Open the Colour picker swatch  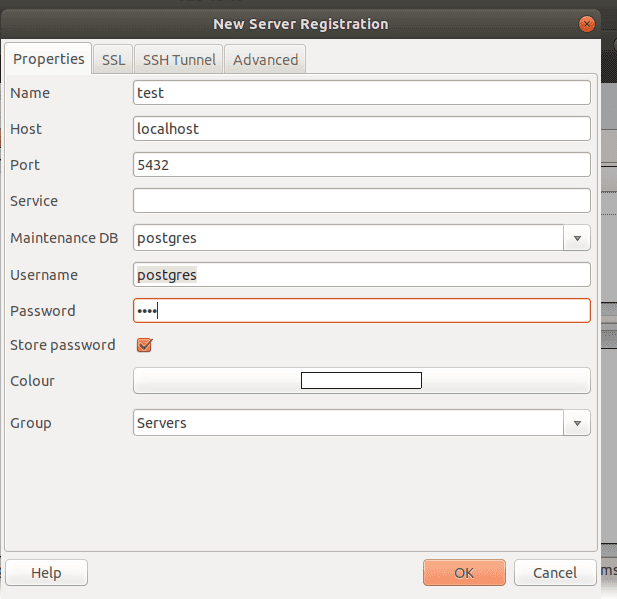[361, 381]
